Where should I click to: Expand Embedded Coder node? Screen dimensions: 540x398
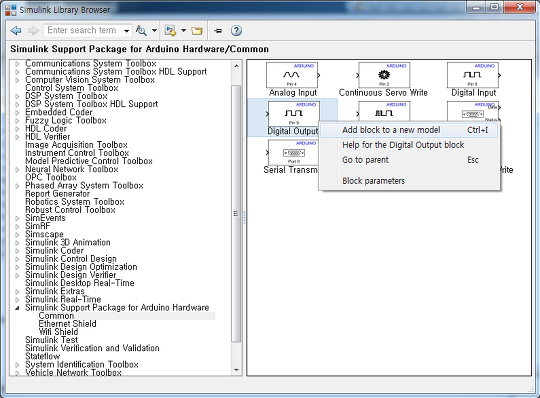point(17,113)
